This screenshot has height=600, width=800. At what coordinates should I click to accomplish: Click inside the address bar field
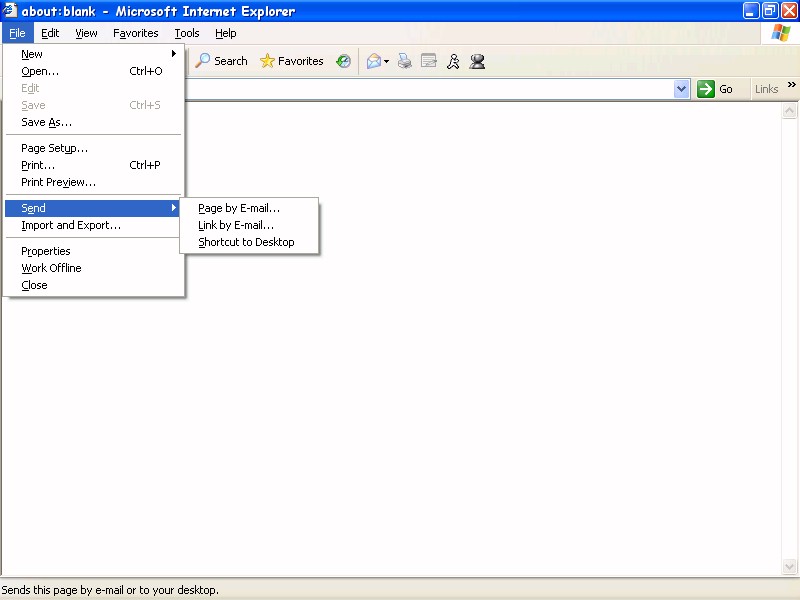429,89
